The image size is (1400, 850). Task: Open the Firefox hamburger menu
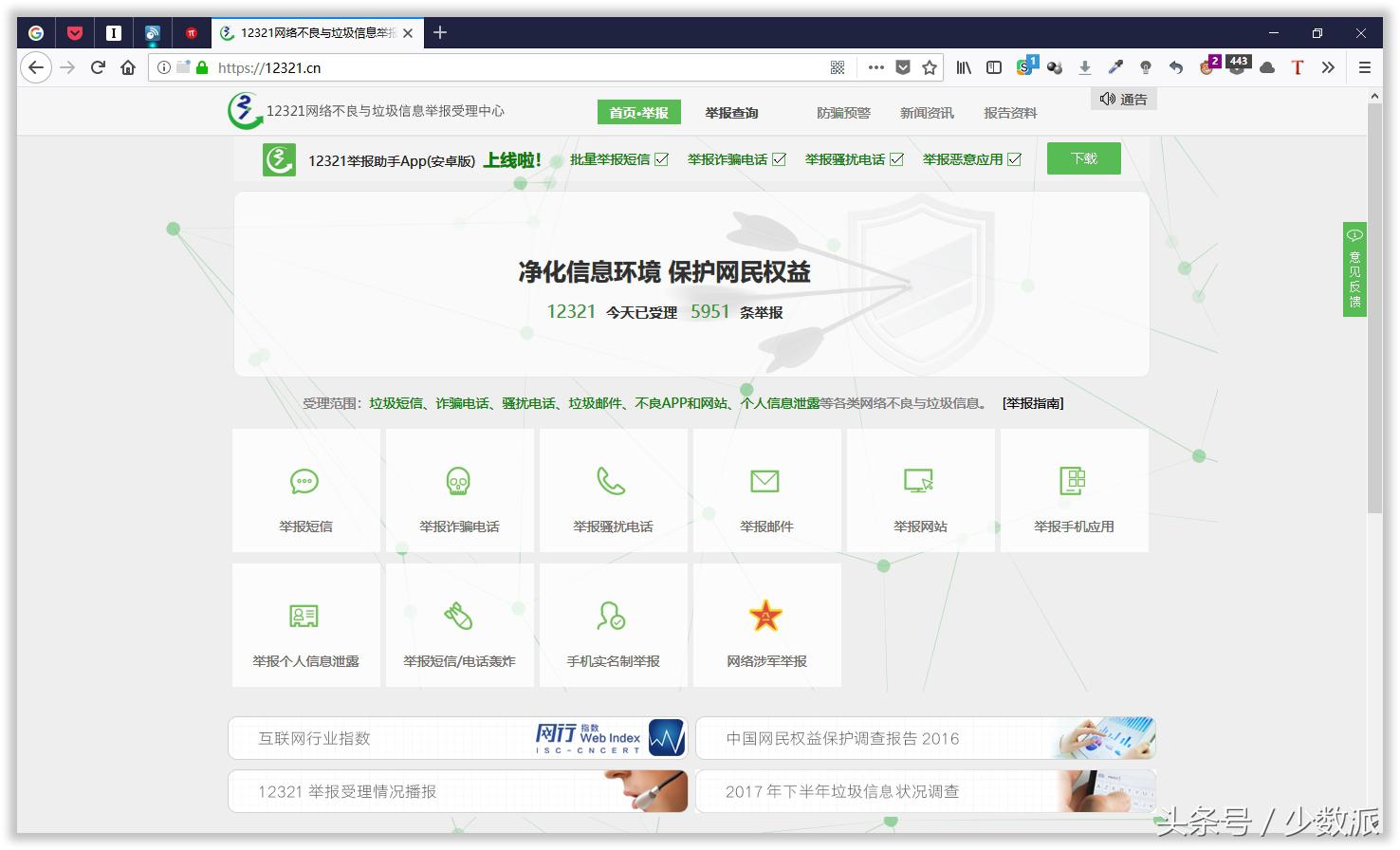1365,67
